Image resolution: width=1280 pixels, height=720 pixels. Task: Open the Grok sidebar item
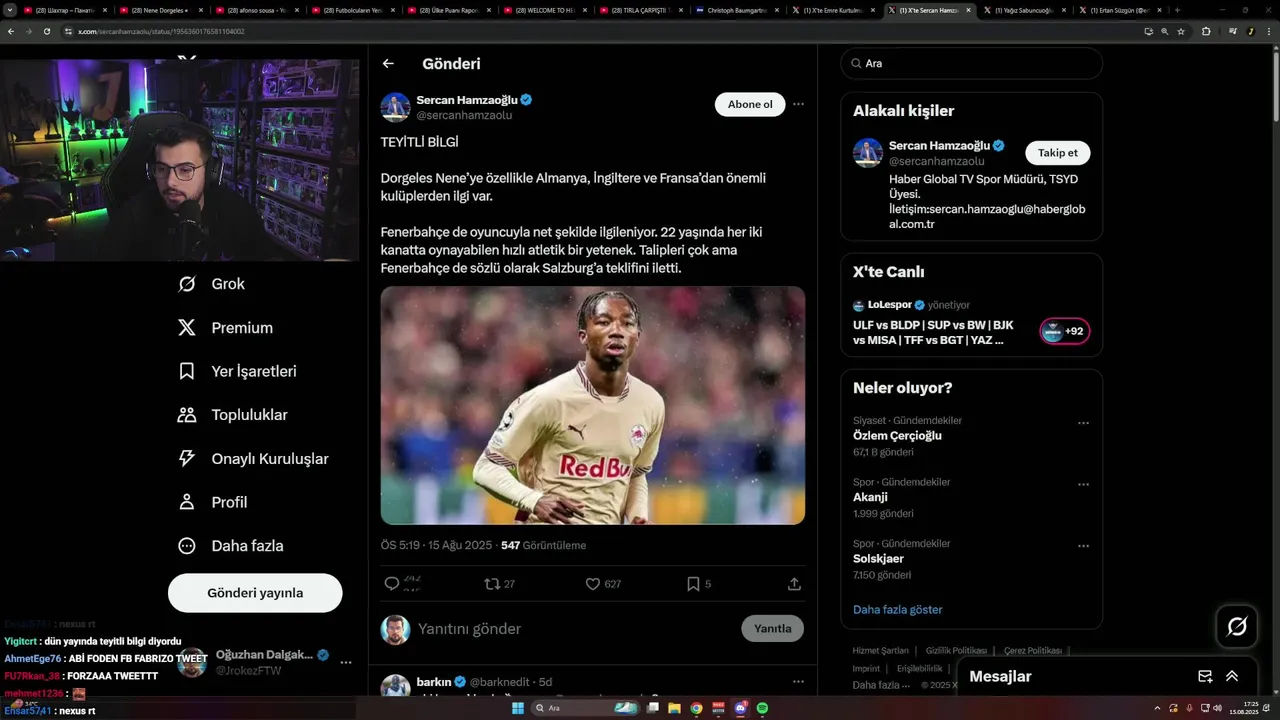pos(211,284)
